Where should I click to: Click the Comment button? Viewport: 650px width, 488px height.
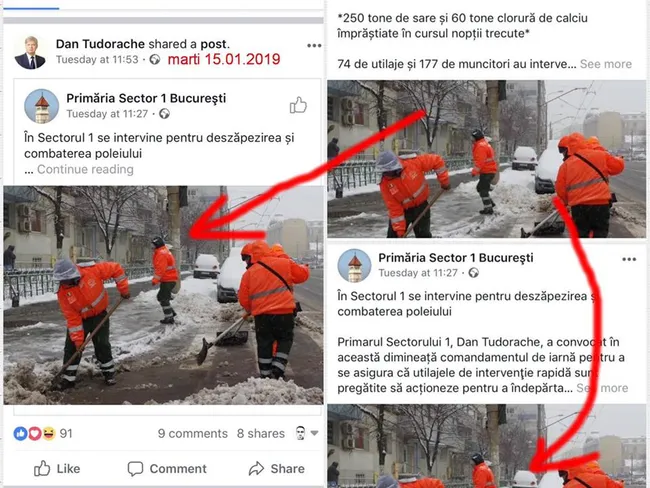pyautogui.click(x=167, y=469)
